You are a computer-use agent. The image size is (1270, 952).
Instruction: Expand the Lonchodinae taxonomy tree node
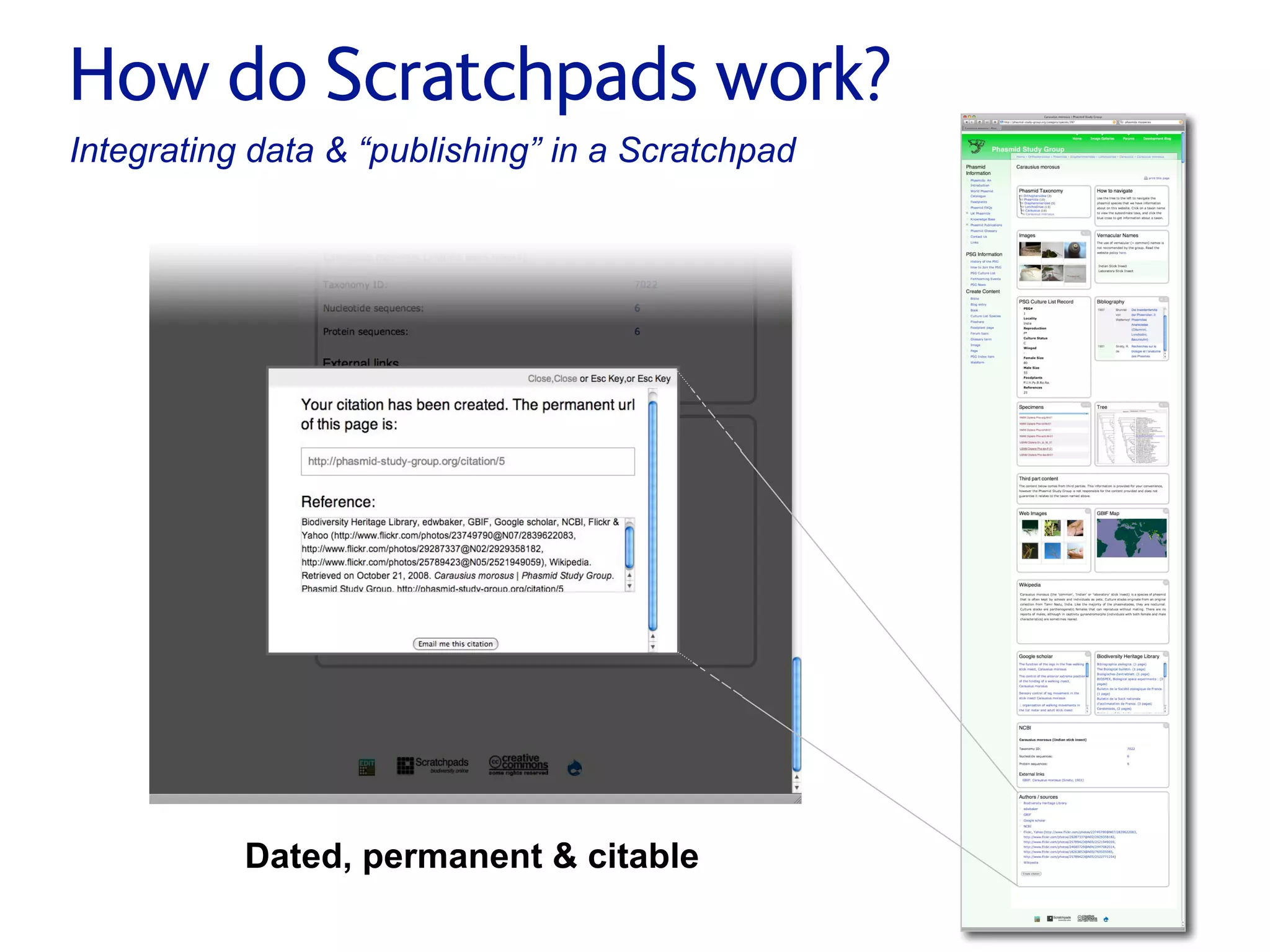tap(1022, 207)
